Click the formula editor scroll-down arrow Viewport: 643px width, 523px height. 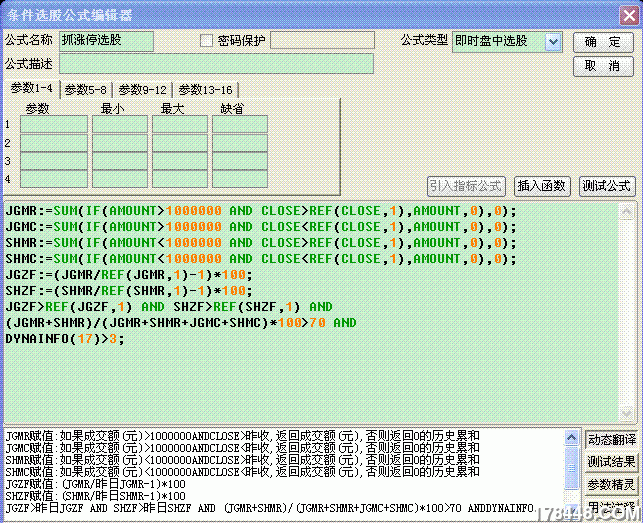tap(627, 413)
